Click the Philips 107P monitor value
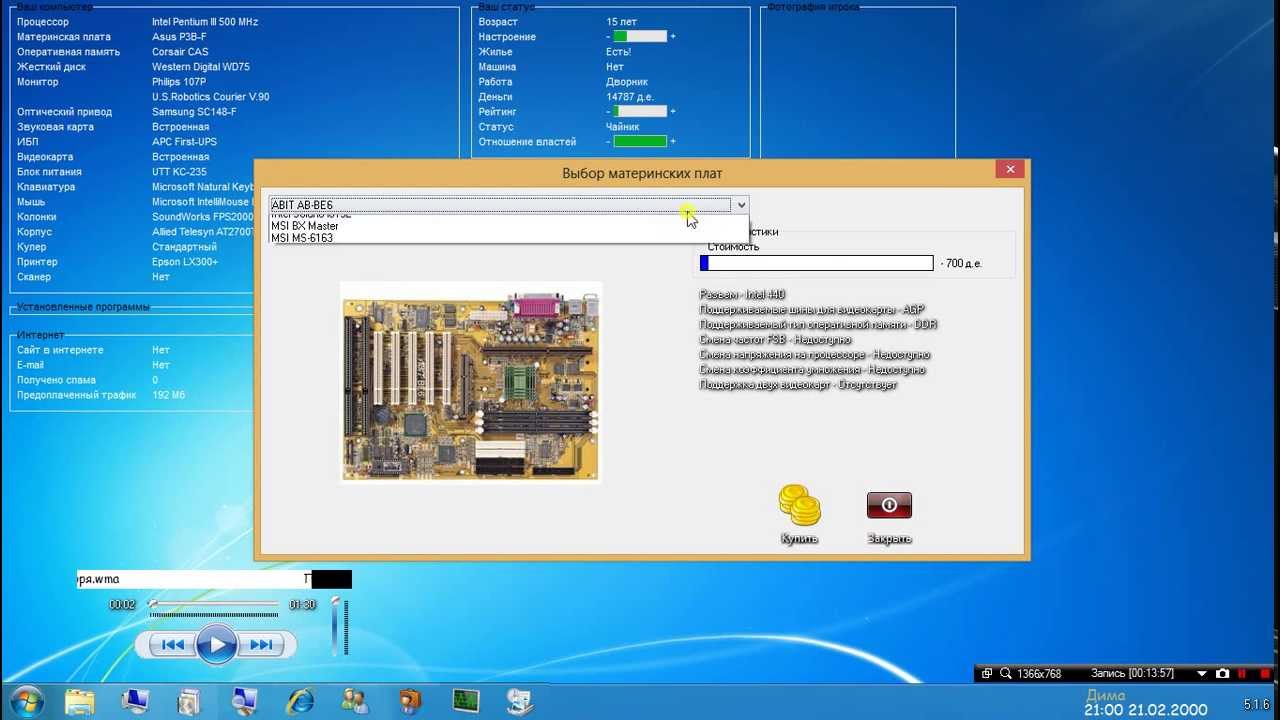Viewport: 1280px width, 720px height. 179,82
